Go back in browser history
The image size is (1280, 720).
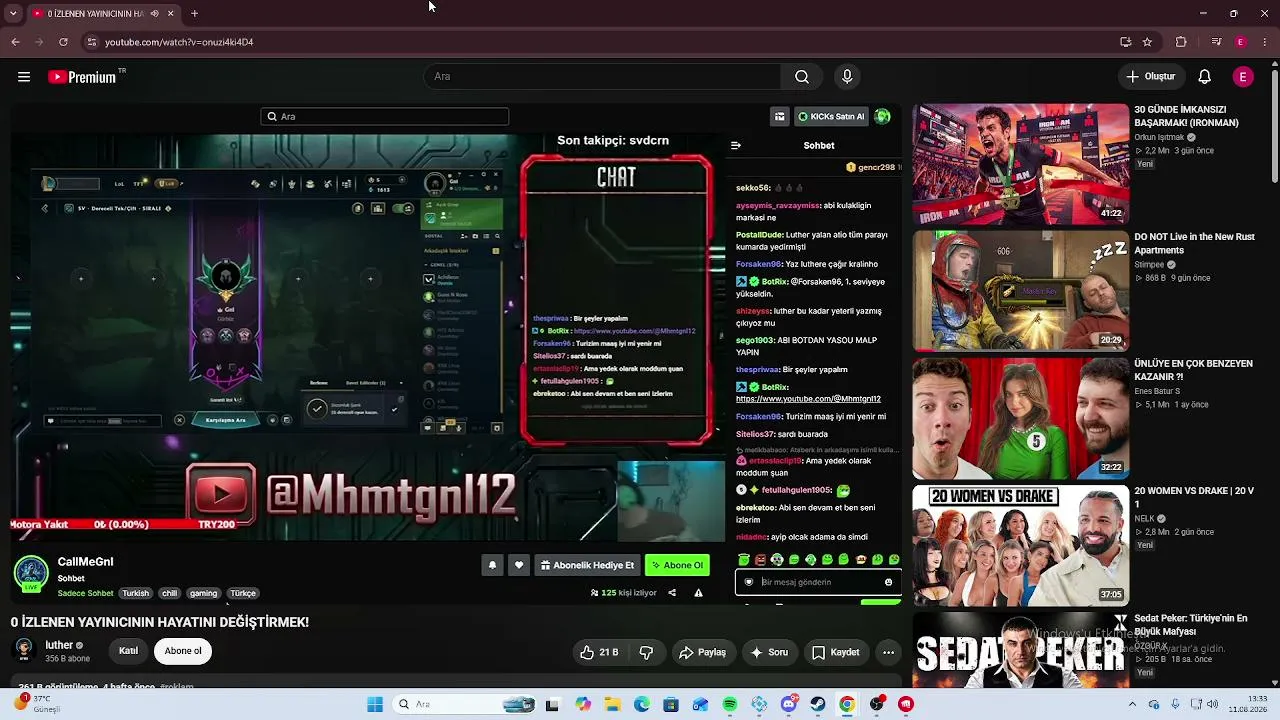(x=15, y=42)
